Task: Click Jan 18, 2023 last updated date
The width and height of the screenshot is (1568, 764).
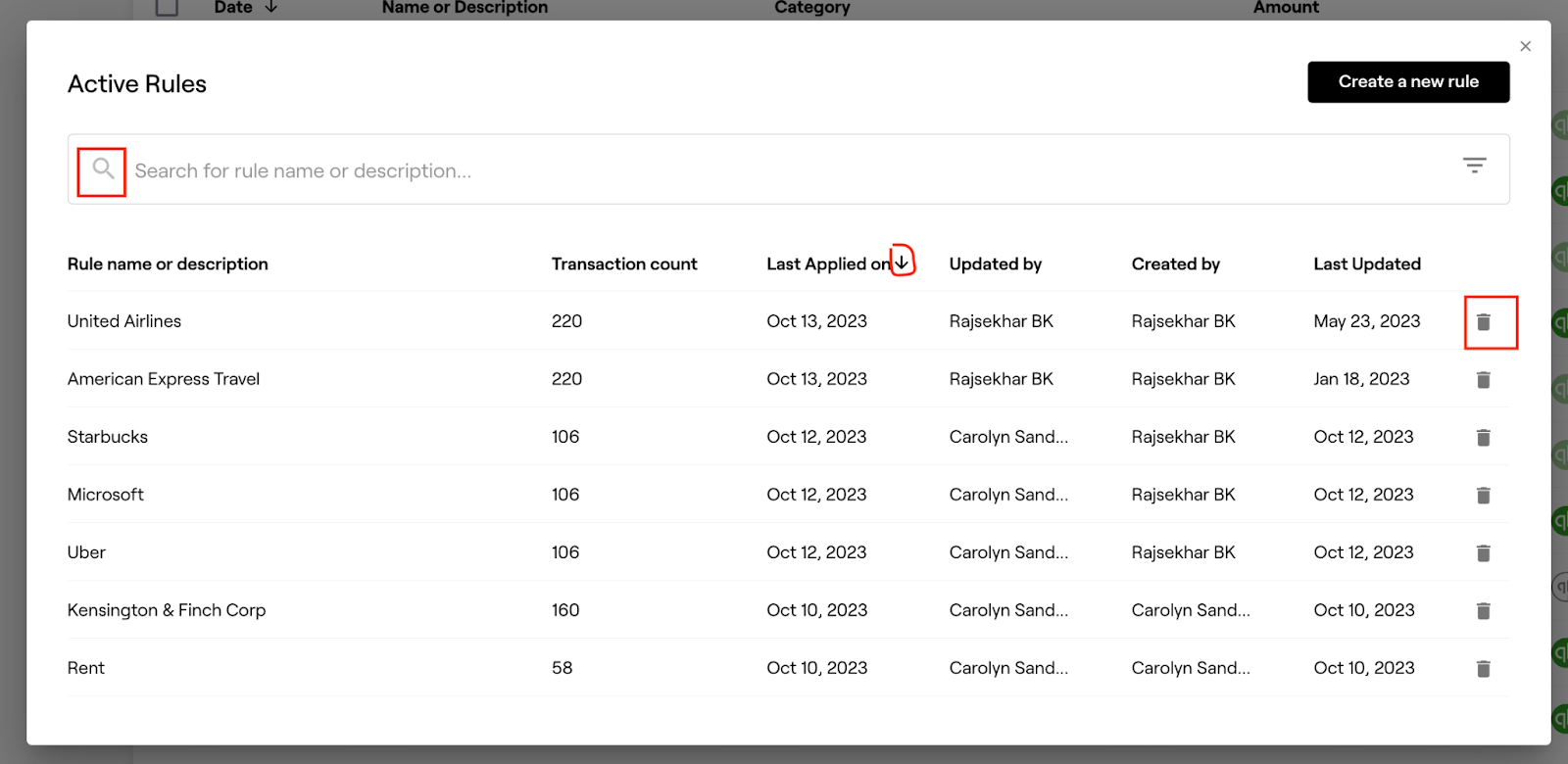Action: click(1361, 379)
